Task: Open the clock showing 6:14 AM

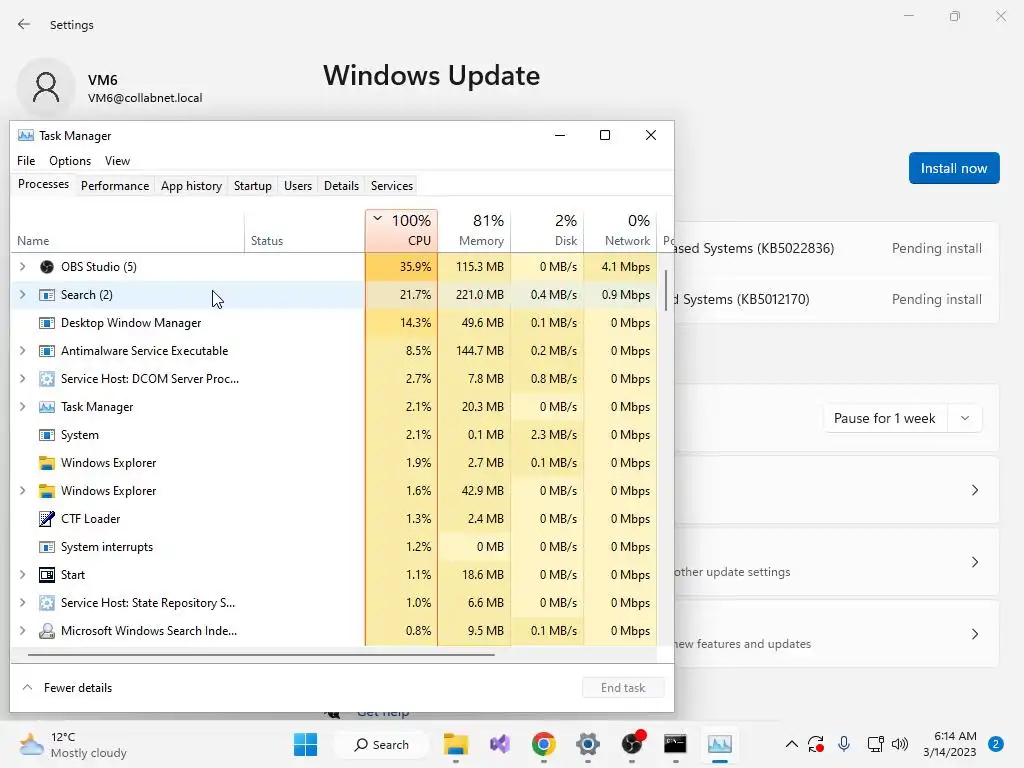Action: (950, 744)
